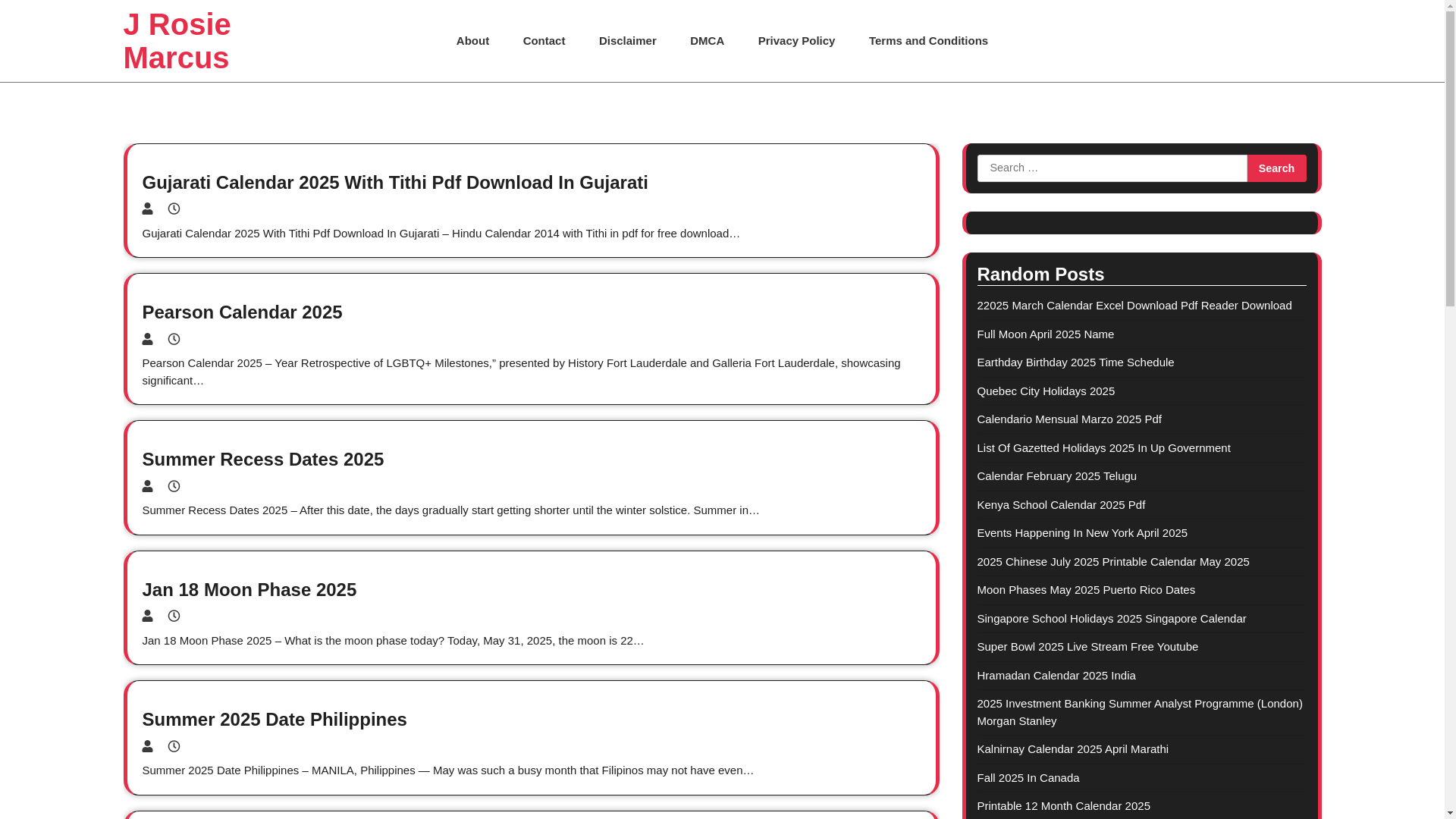The width and height of the screenshot is (1456, 819).
Task: Open Gujarati Calendar 2025 With Tithi post
Action: [x=394, y=183]
